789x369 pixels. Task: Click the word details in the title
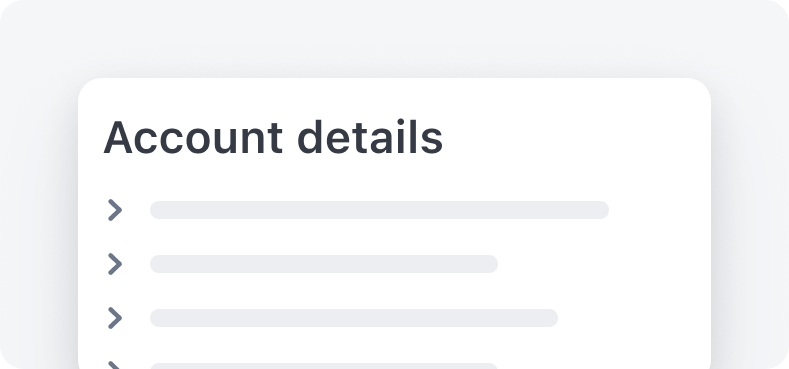click(x=370, y=137)
